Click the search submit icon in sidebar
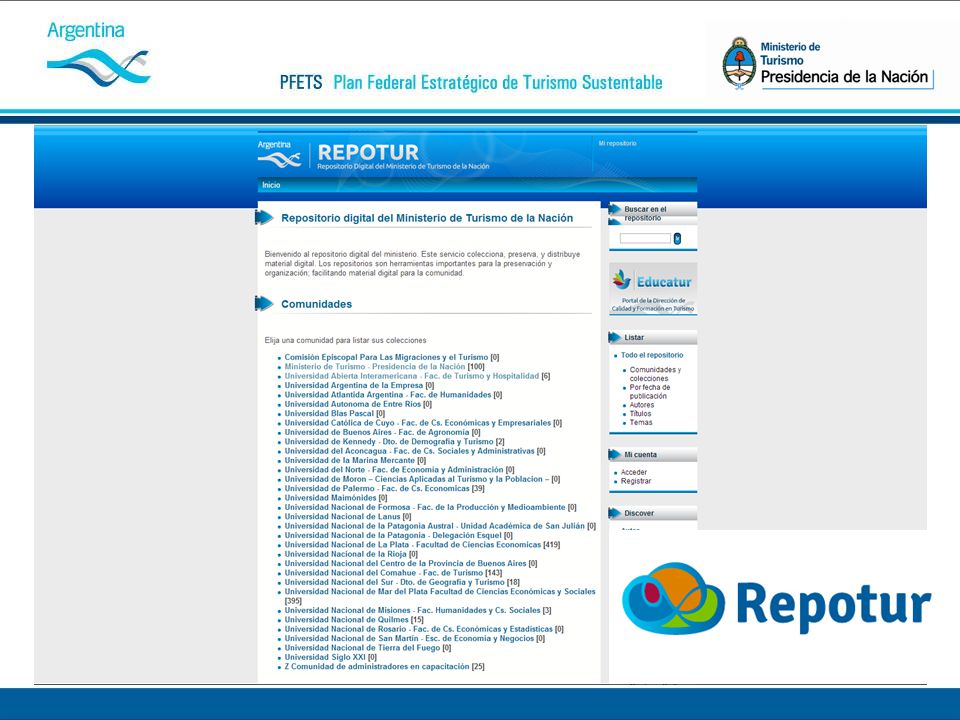 (x=677, y=238)
